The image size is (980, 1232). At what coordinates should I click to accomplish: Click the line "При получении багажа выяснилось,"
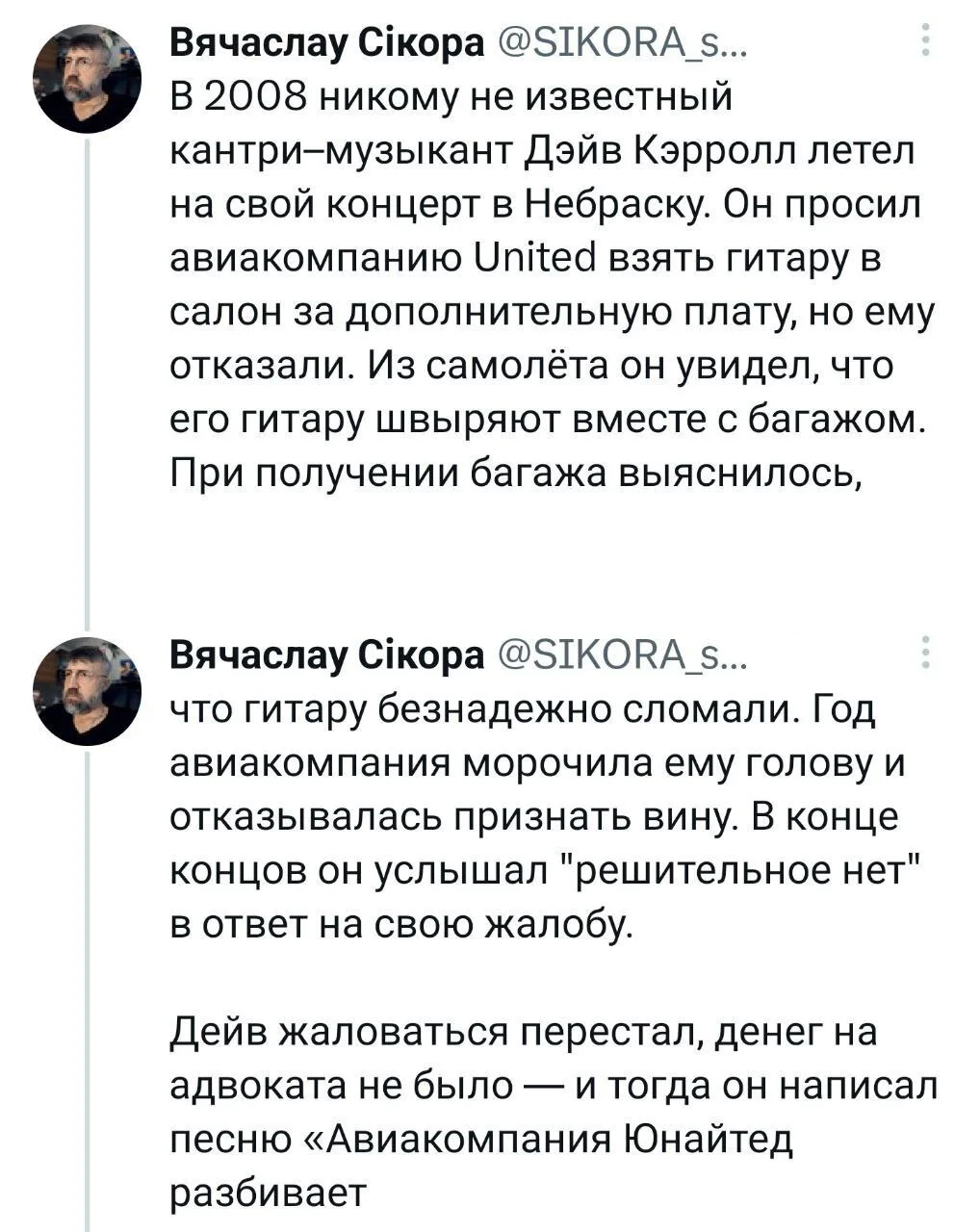pyautogui.click(x=514, y=475)
